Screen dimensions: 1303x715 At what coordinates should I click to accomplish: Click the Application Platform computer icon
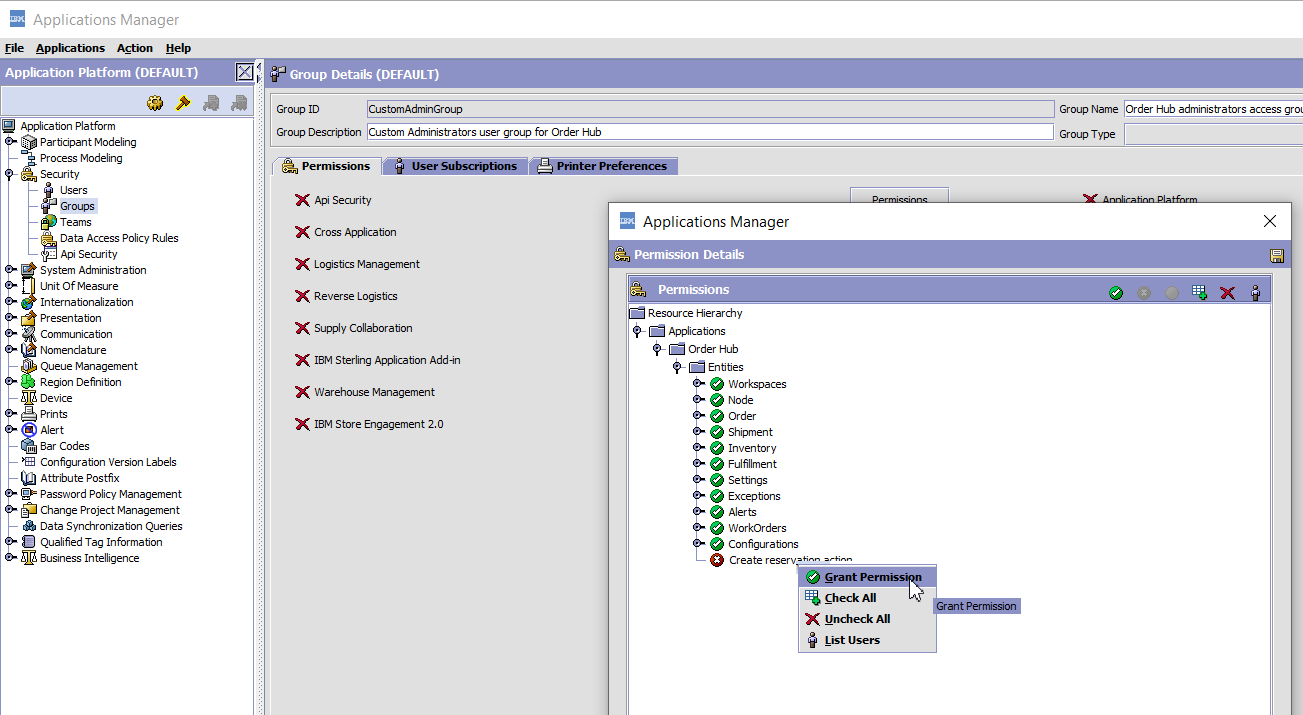[x=10, y=126]
